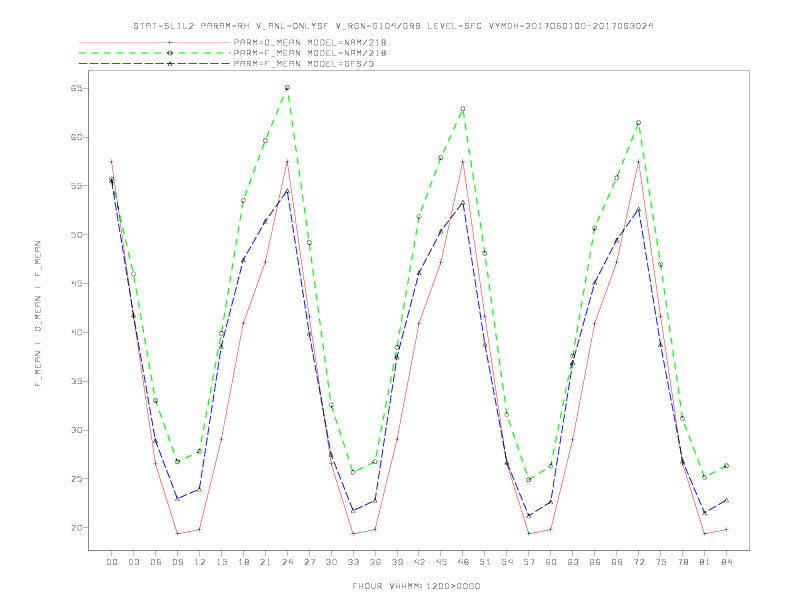The width and height of the screenshot is (792, 612).
Task: Click x-axis tick label 30
Action: 331,562
